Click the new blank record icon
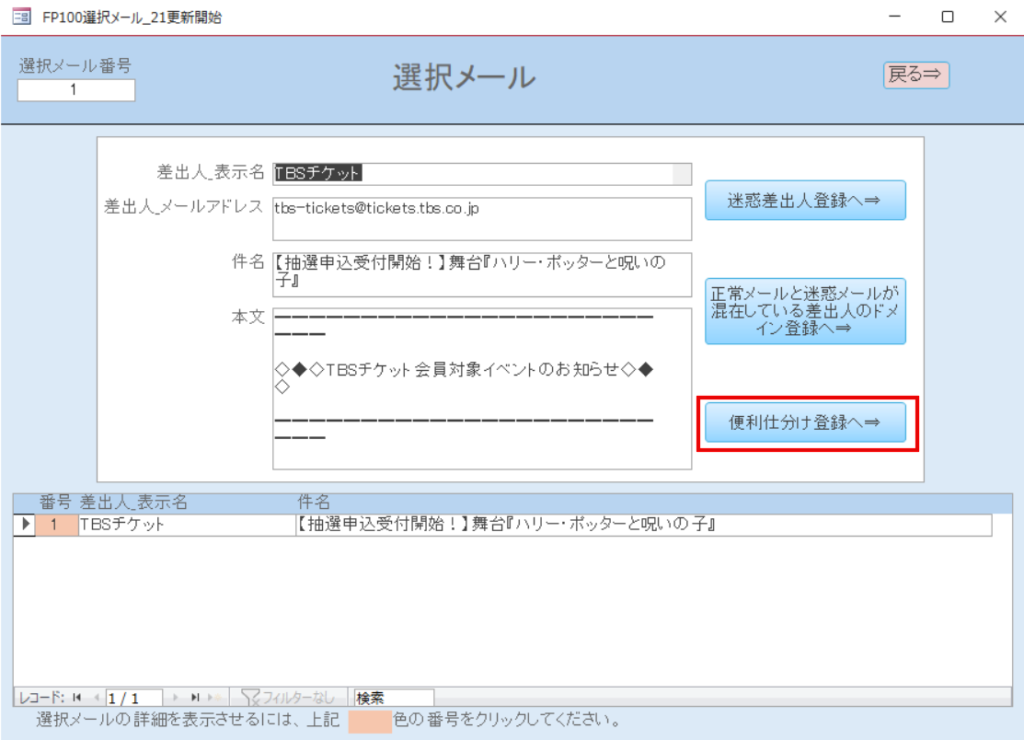This screenshot has height=740, width=1024. click(213, 697)
